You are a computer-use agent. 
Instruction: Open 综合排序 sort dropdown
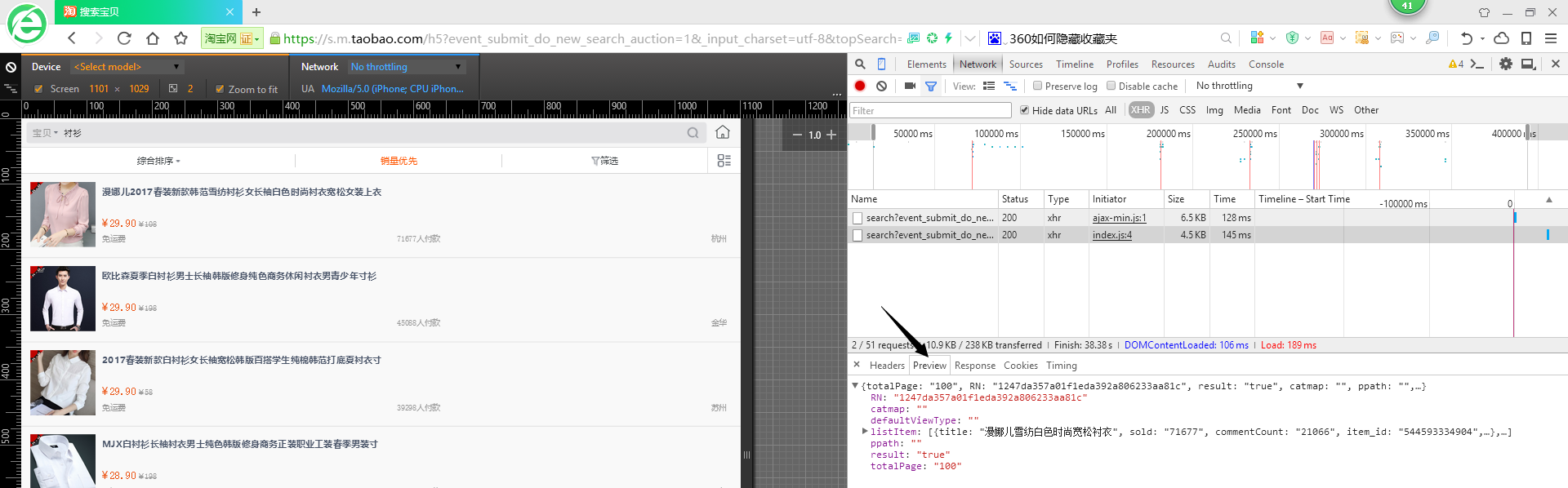[158, 161]
